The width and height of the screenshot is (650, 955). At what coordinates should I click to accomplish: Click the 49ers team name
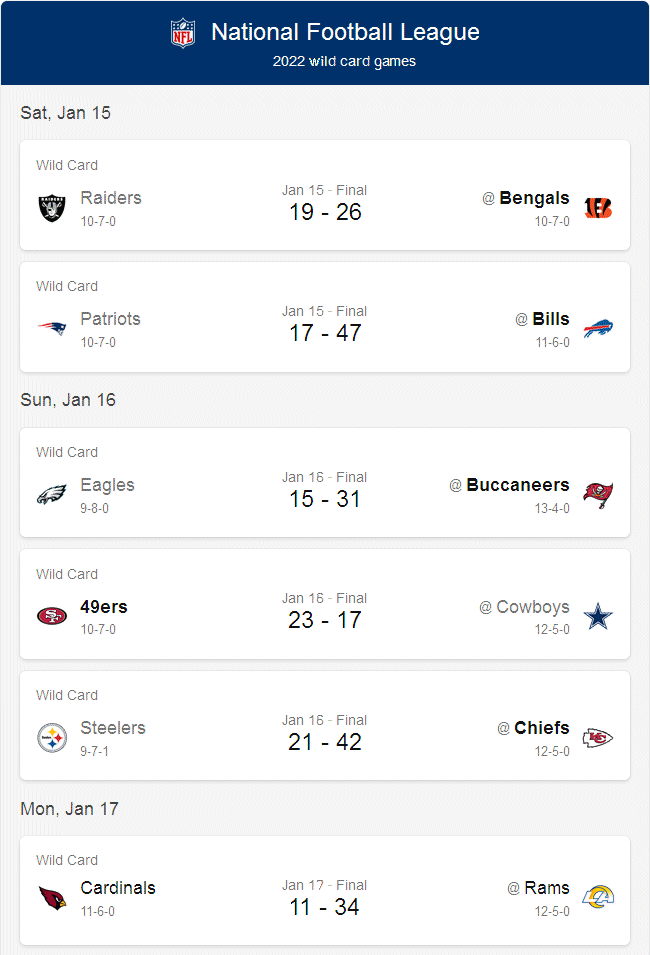pos(103,607)
